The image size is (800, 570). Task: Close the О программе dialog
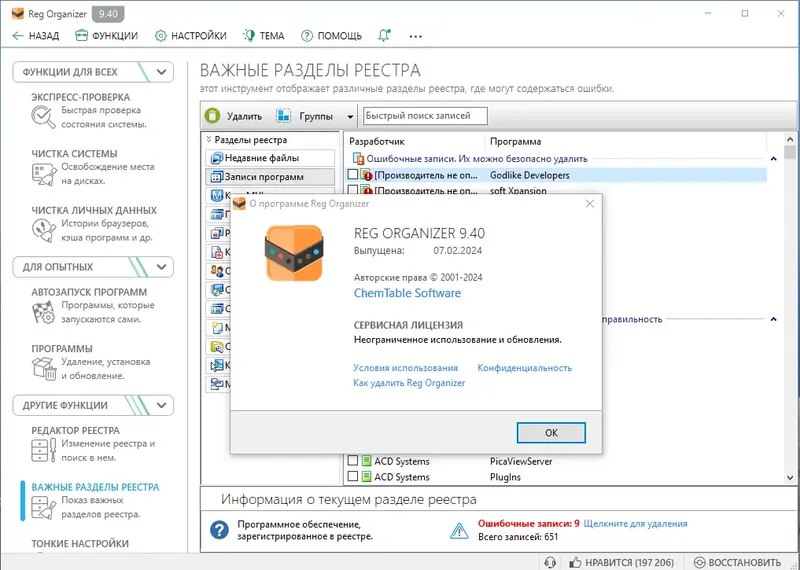[590, 204]
